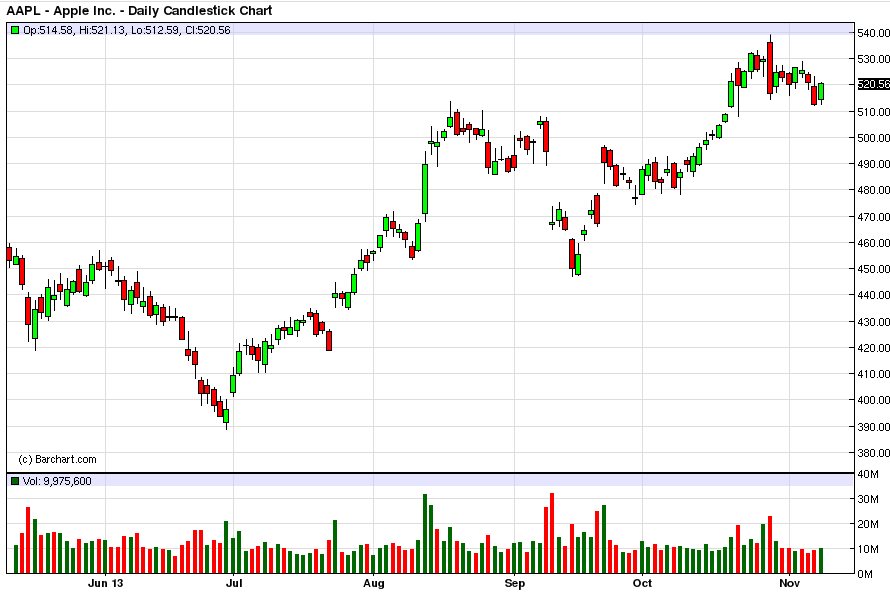Click the 500.00 price axis label
This screenshot has width=890, height=594.
point(874,138)
